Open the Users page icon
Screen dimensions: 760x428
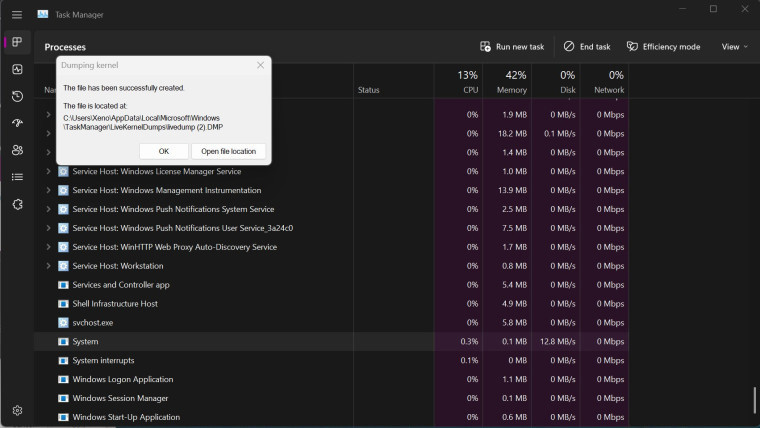(x=17, y=150)
